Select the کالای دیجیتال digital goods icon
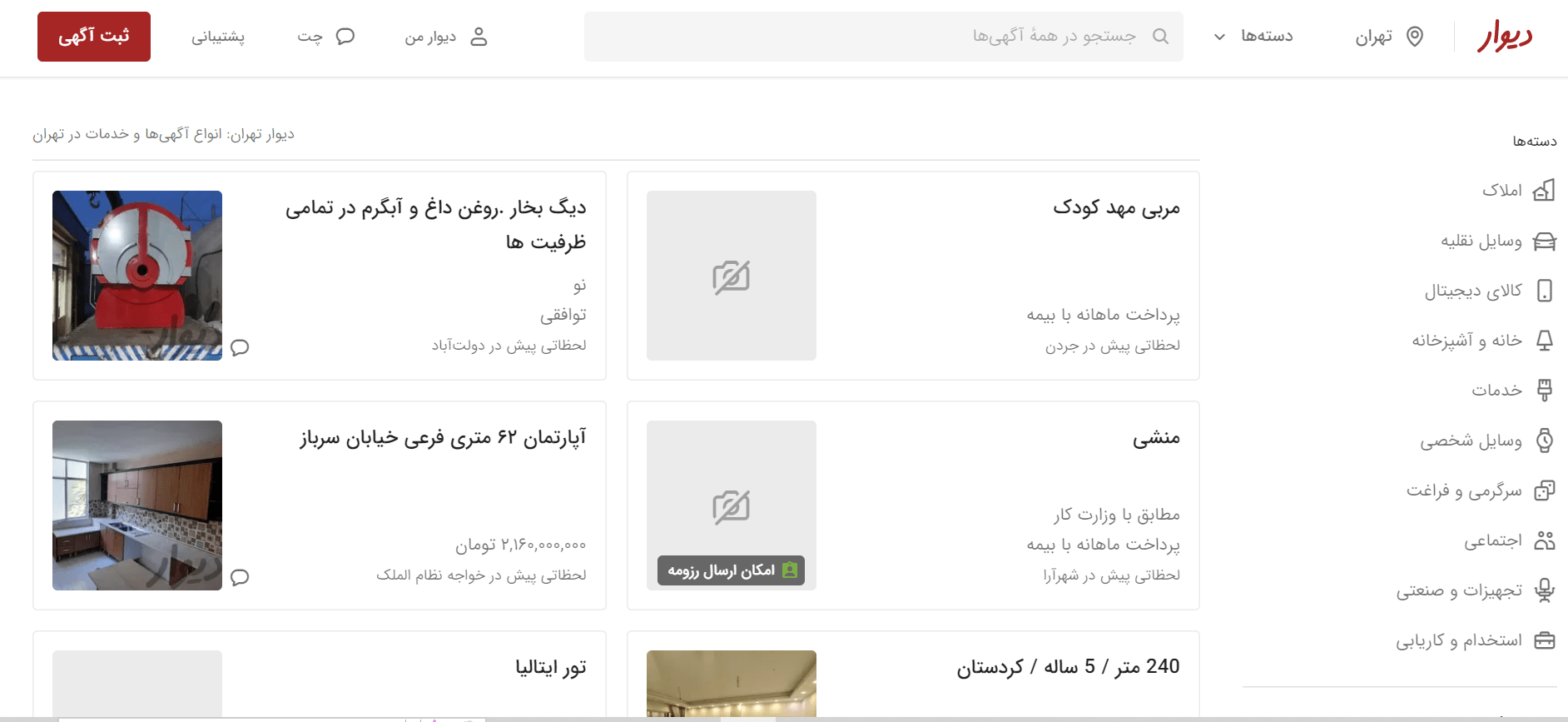1568x722 pixels. tap(1544, 291)
